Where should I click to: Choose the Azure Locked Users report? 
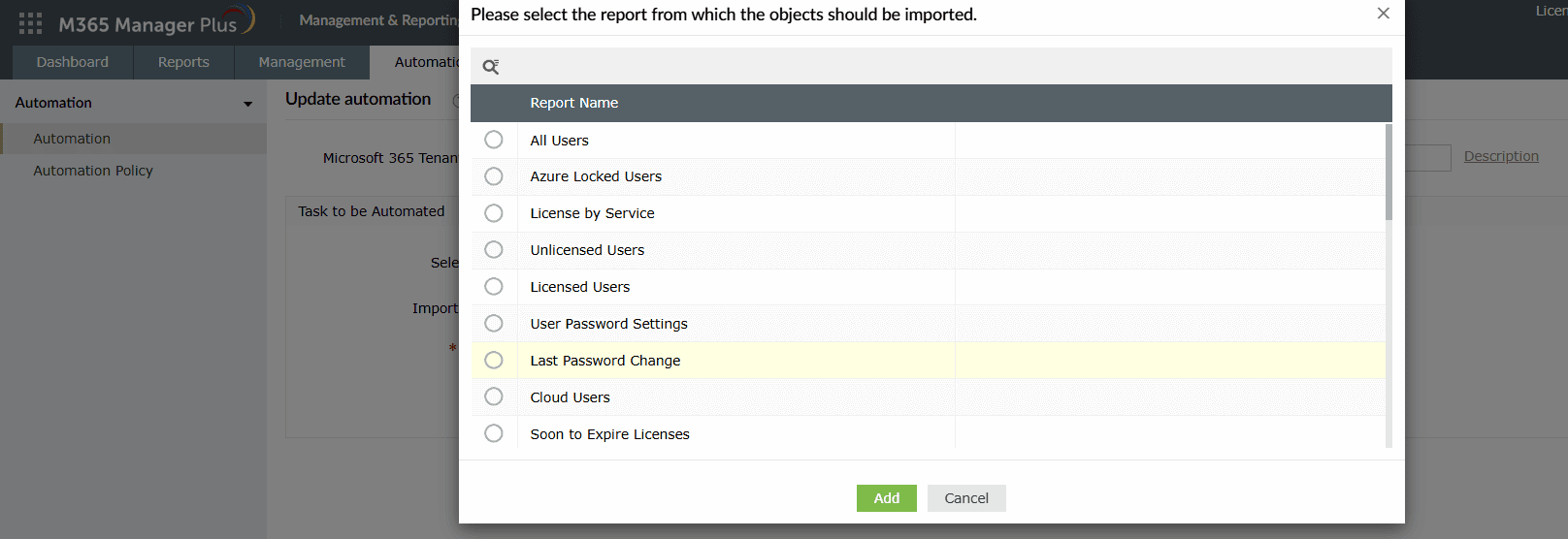(494, 176)
